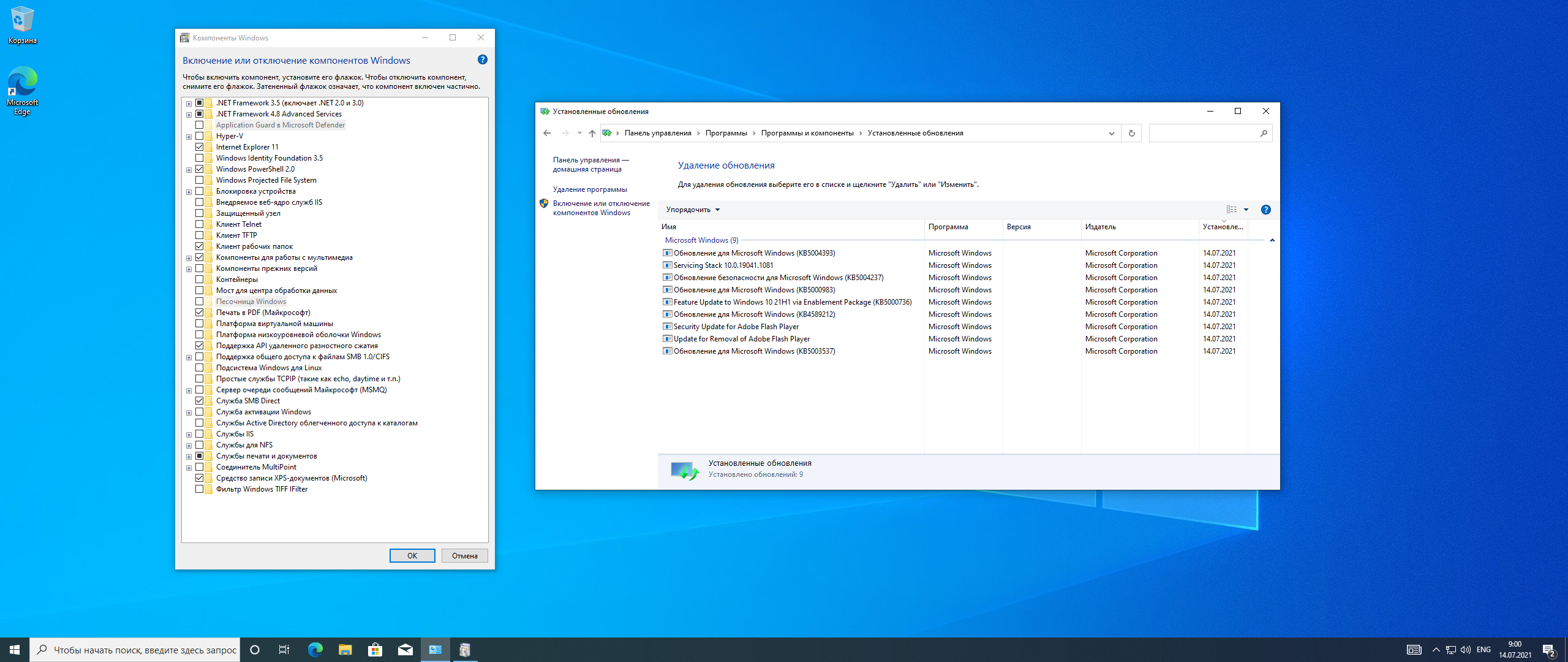This screenshot has width=1568, height=662.
Task: Enable Подсистема Windows для Linux checkbox
Action: click(x=199, y=368)
